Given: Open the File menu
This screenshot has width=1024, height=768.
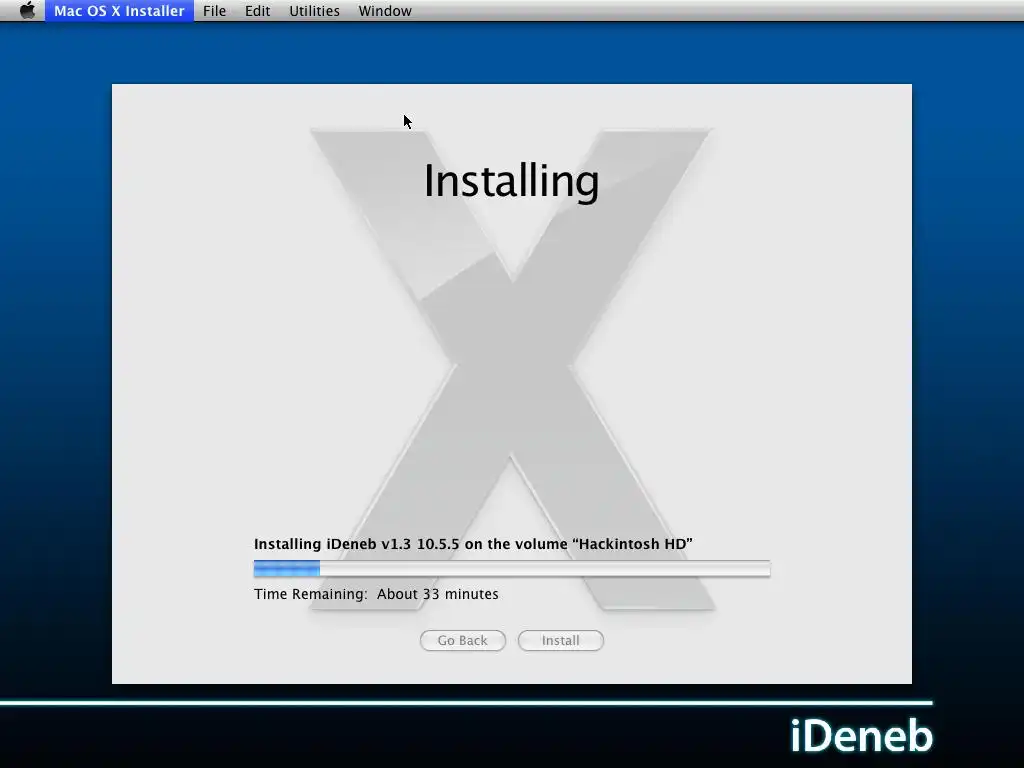Looking at the screenshot, I should pyautogui.click(x=214, y=10).
